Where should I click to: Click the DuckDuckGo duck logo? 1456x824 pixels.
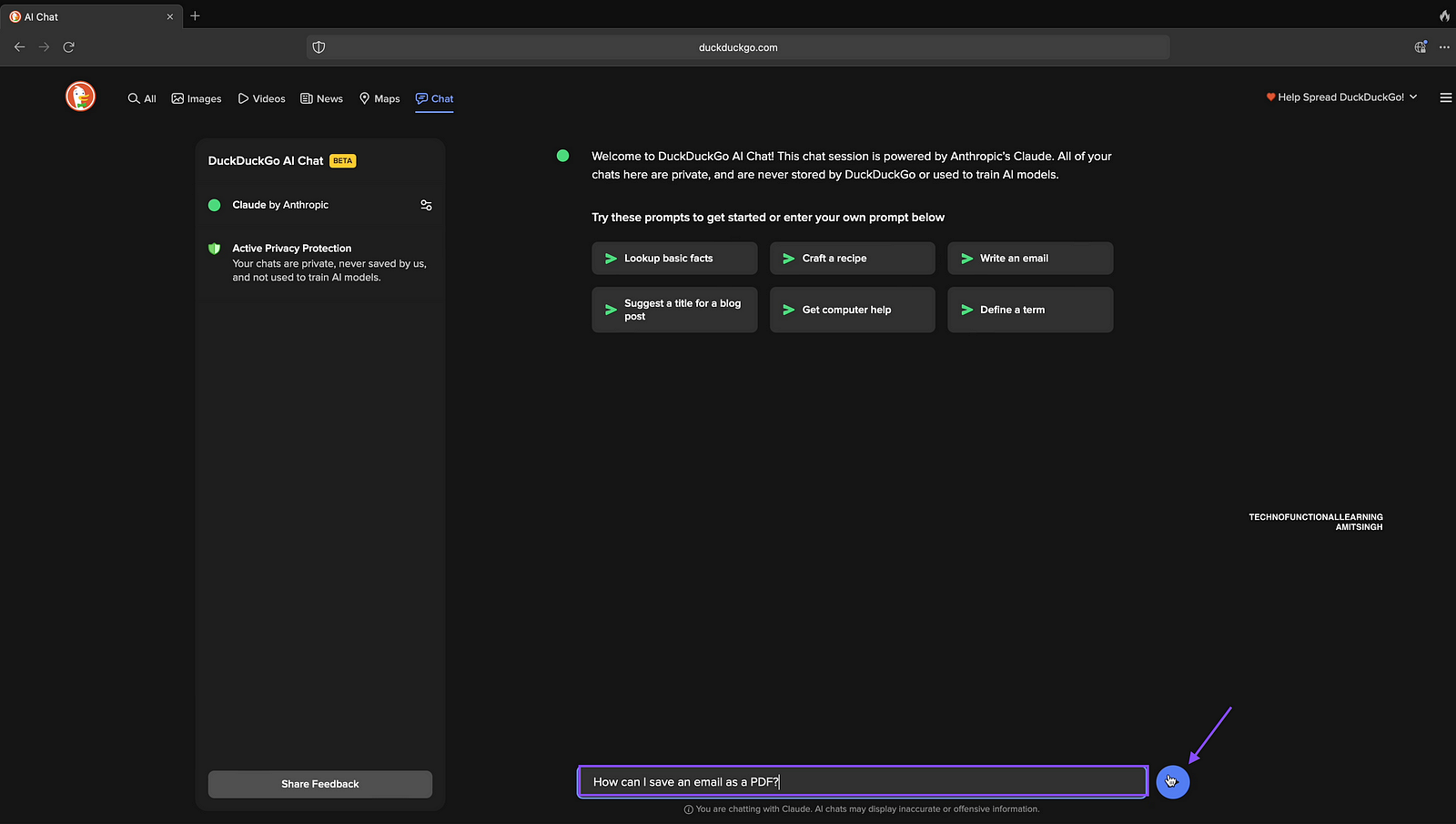pos(80,97)
